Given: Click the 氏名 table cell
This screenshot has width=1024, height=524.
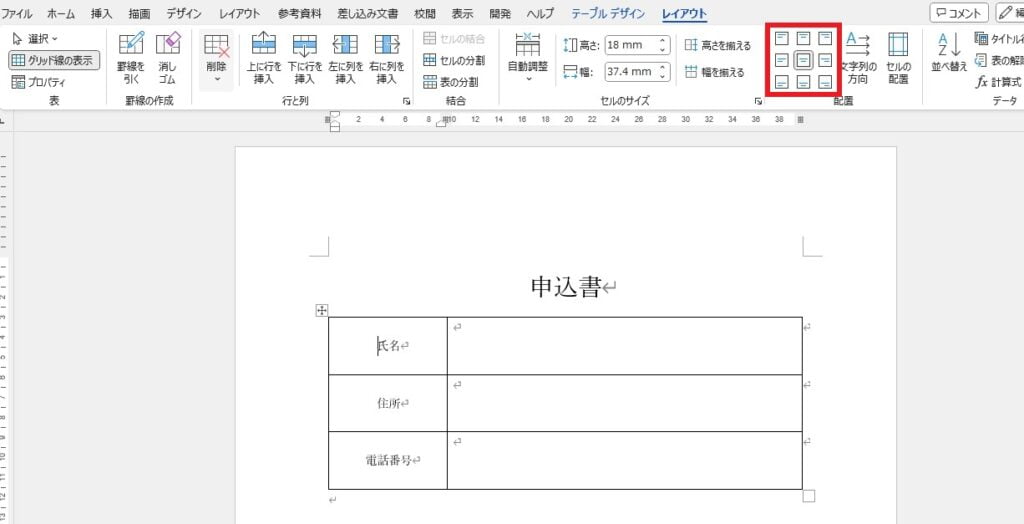Looking at the screenshot, I should point(388,346).
